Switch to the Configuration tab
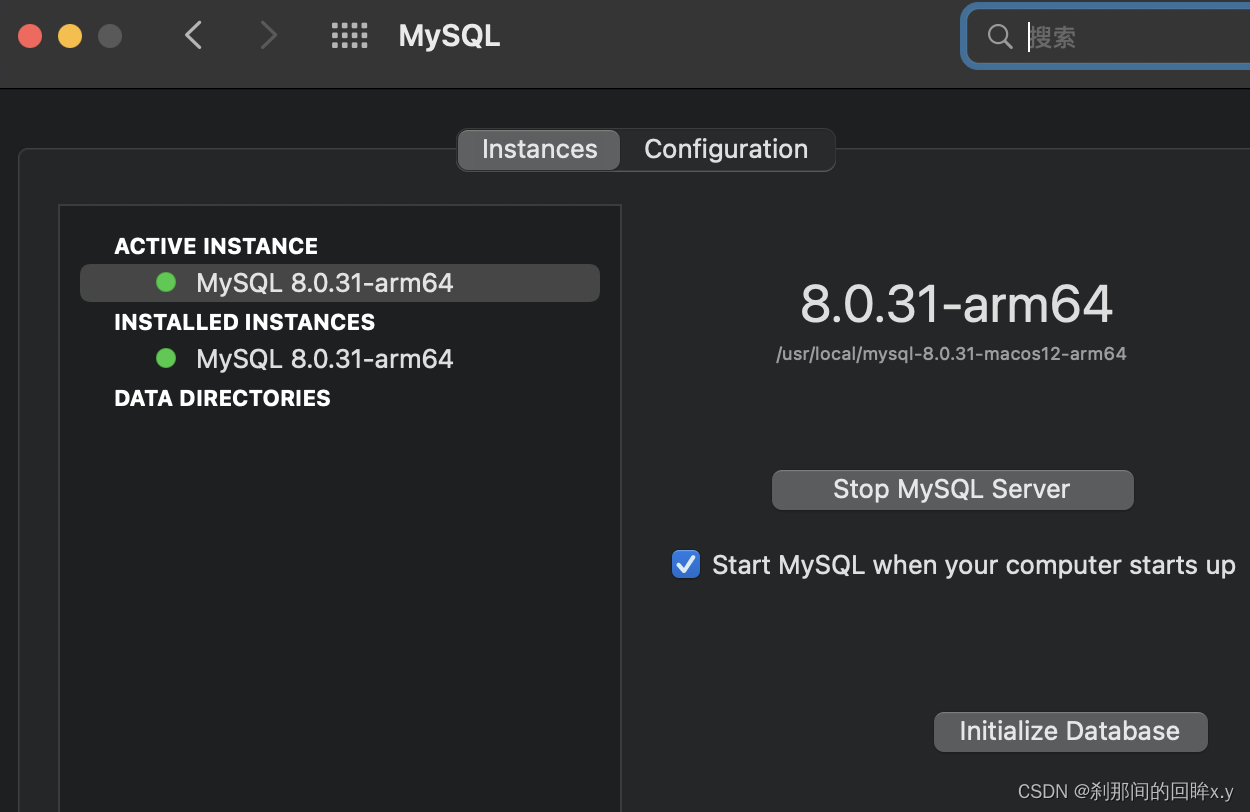 [726, 149]
